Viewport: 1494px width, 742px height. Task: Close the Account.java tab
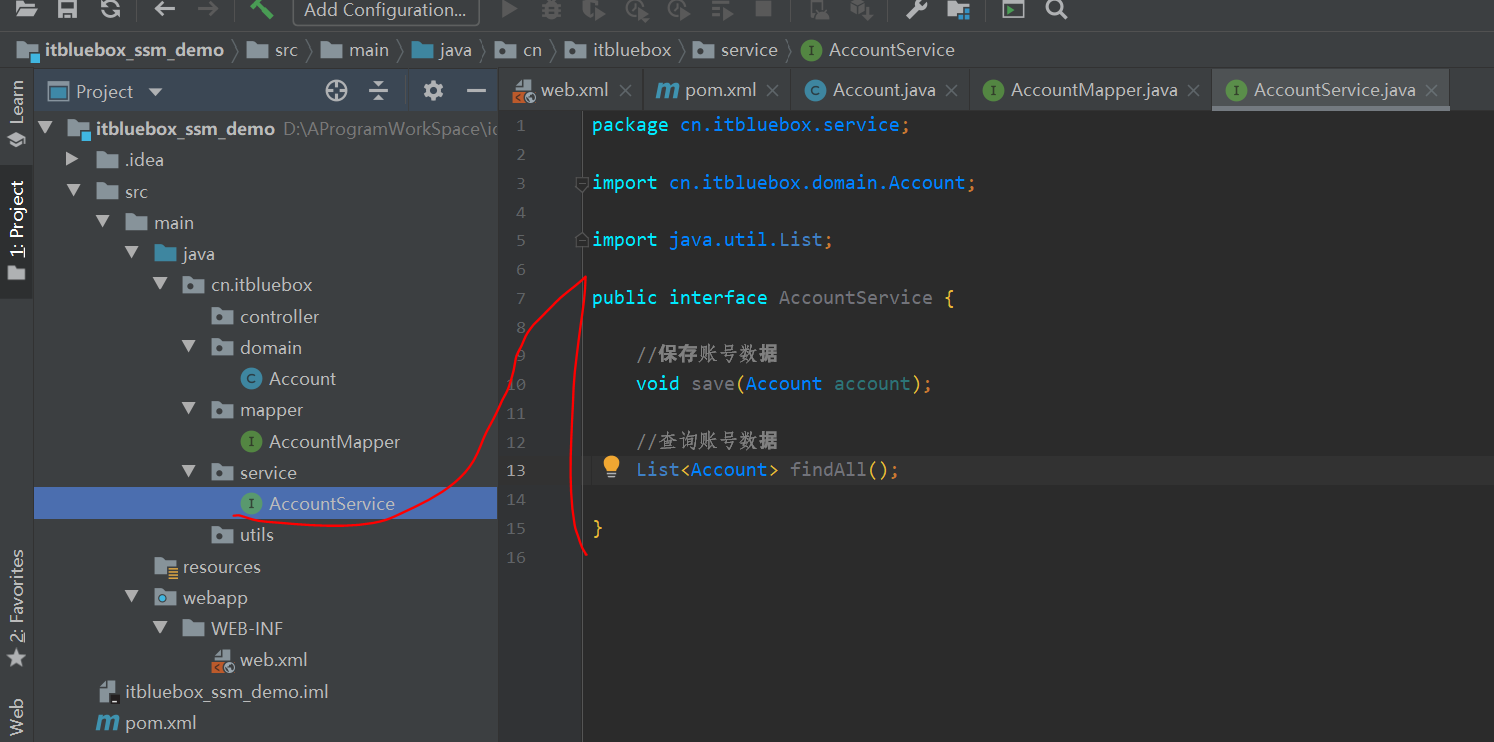951,90
